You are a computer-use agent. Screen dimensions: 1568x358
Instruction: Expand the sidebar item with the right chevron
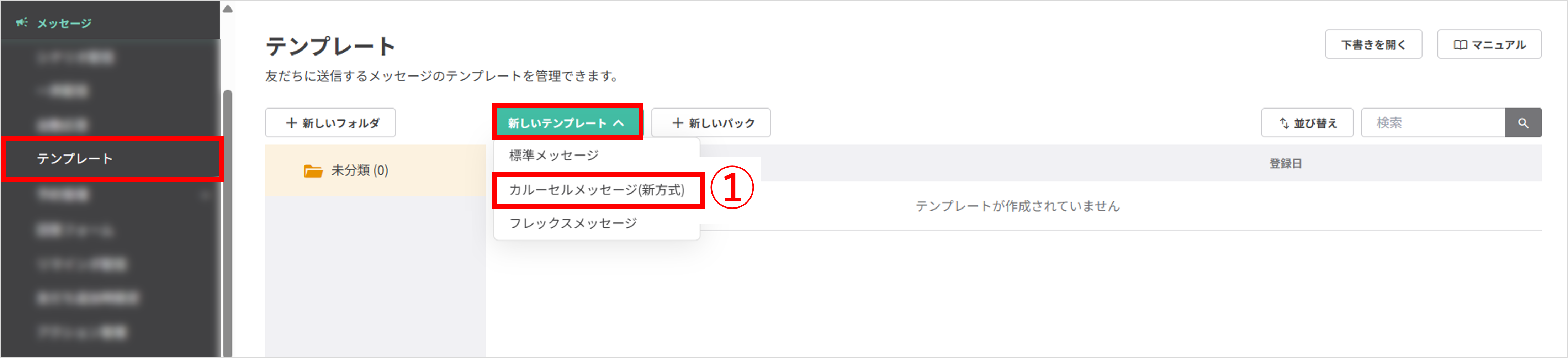click(205, 195)
